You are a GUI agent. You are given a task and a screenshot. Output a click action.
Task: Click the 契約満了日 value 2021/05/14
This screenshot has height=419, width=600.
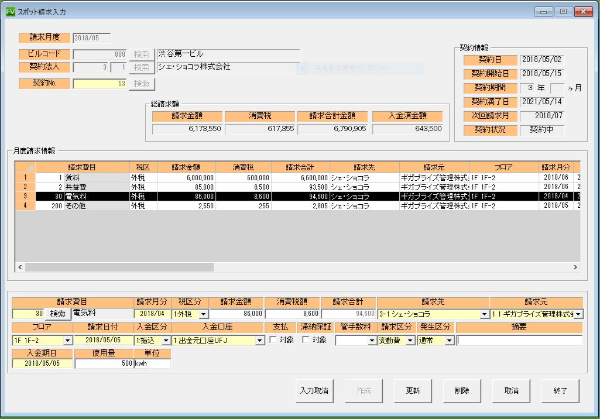[x=542, y=101]
